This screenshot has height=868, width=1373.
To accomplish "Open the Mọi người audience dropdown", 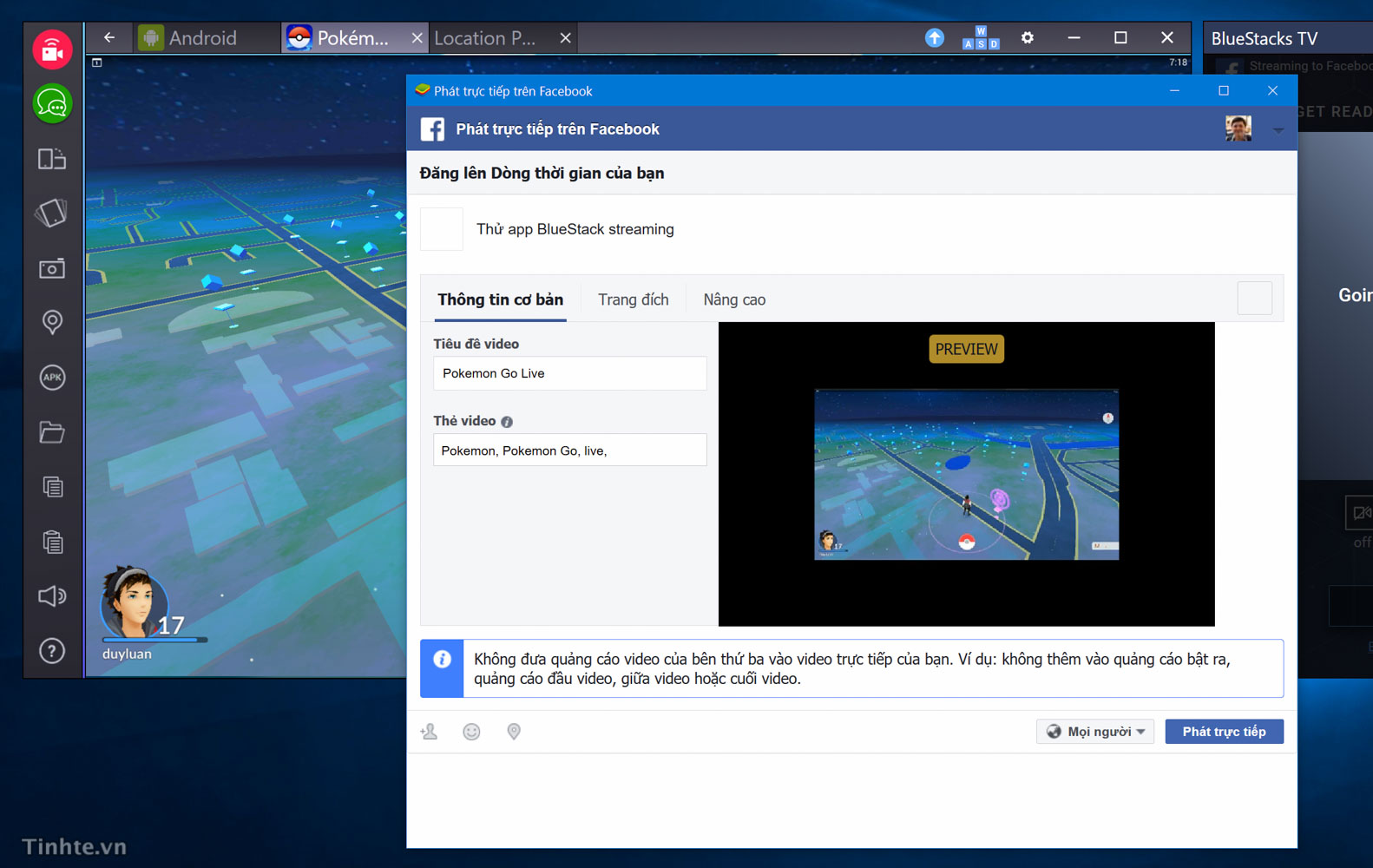I will point(1095,732).
